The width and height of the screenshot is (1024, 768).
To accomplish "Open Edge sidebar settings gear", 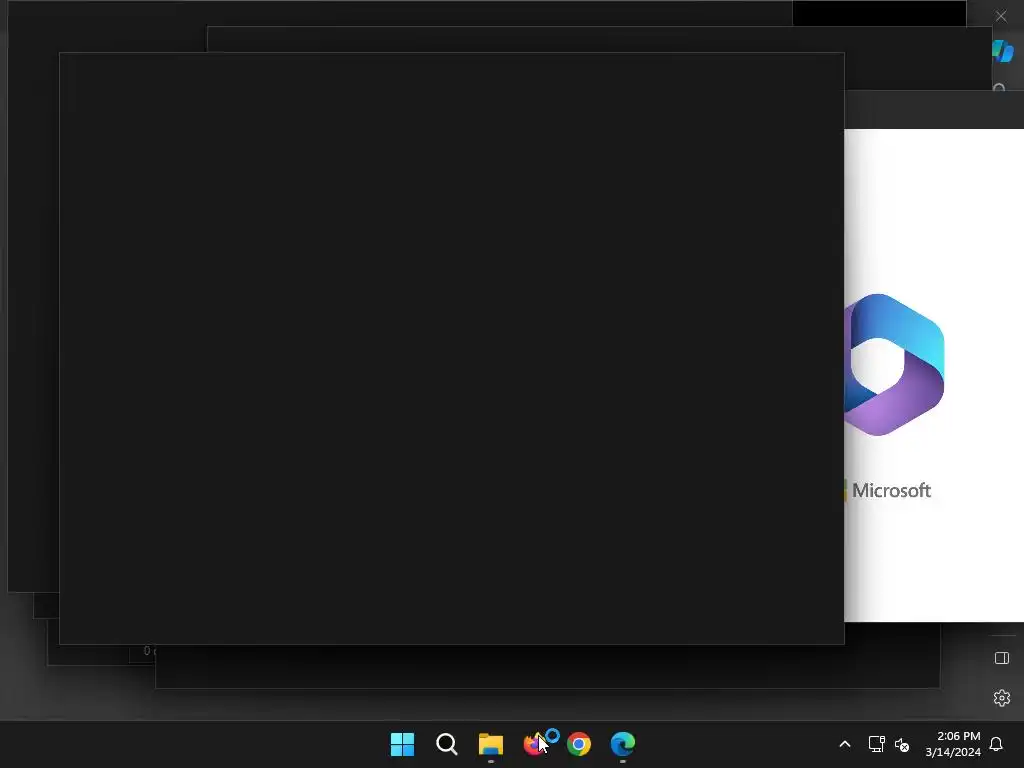I will coord(1002,698).
